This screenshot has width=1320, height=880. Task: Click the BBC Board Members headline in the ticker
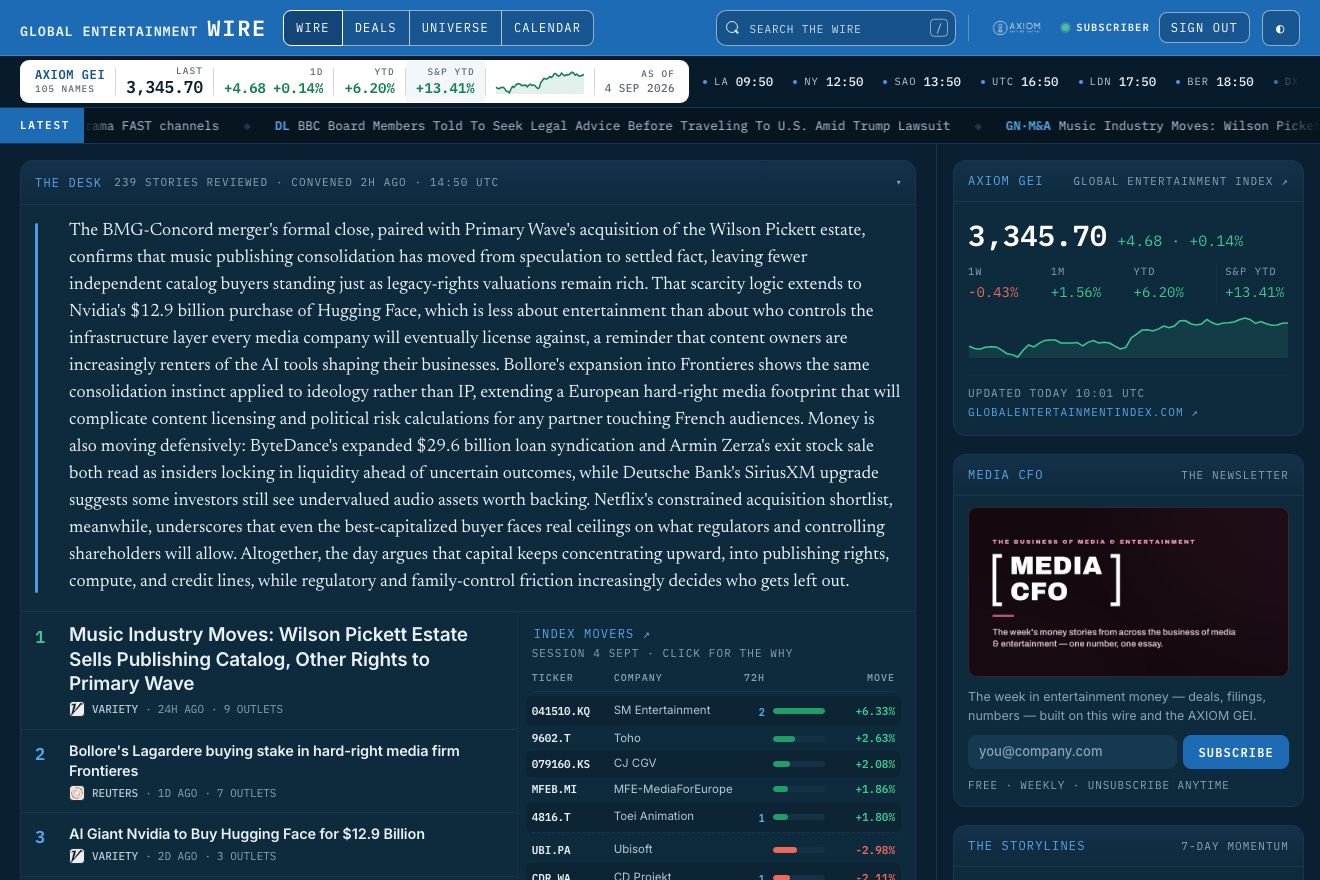click(612, 126)
